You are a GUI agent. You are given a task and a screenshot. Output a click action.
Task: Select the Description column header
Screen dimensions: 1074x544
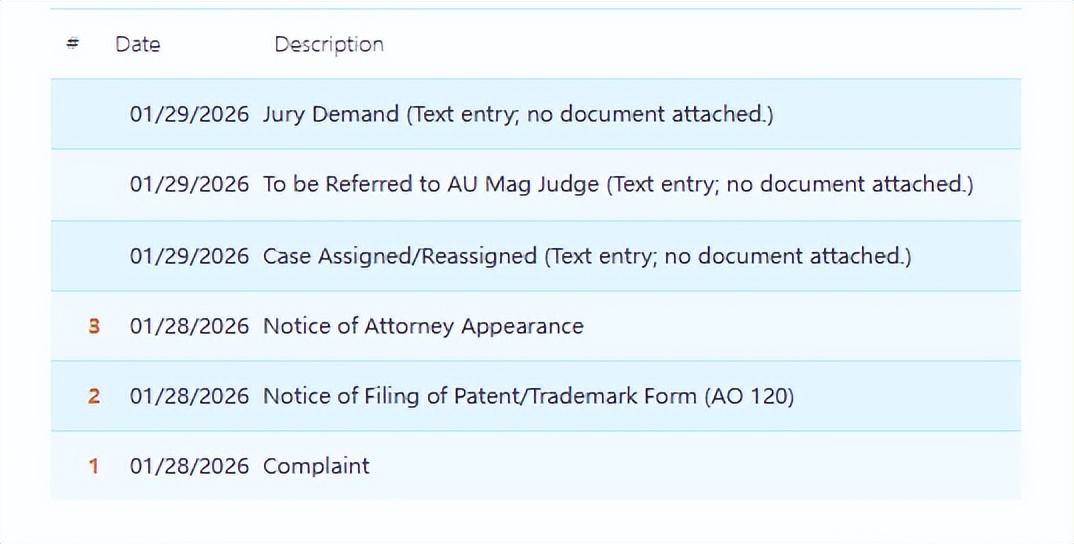(x=329, y=44)
